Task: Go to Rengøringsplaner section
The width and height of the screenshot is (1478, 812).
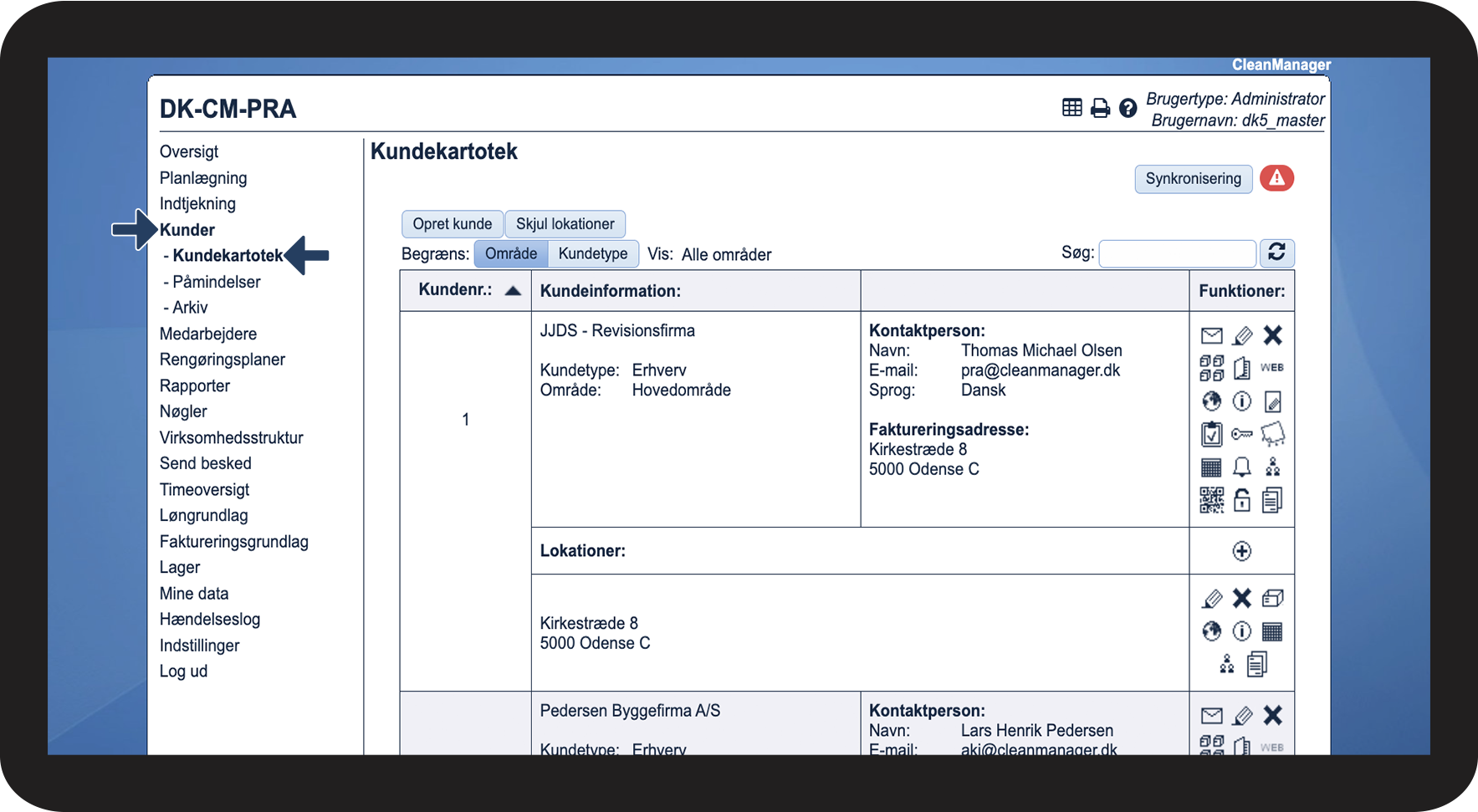Action: click(x=222, y=360)
